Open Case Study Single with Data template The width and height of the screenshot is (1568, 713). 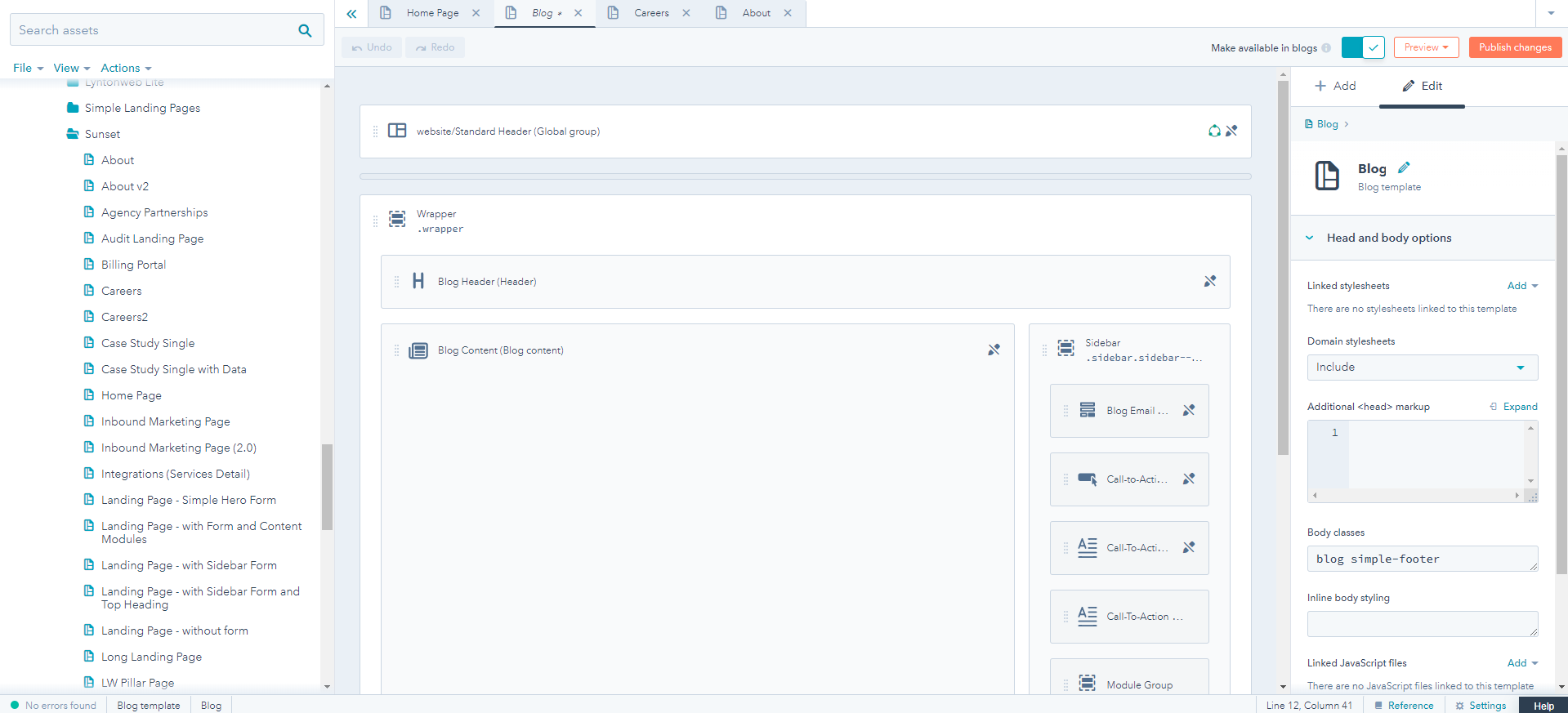pos(173,369)
